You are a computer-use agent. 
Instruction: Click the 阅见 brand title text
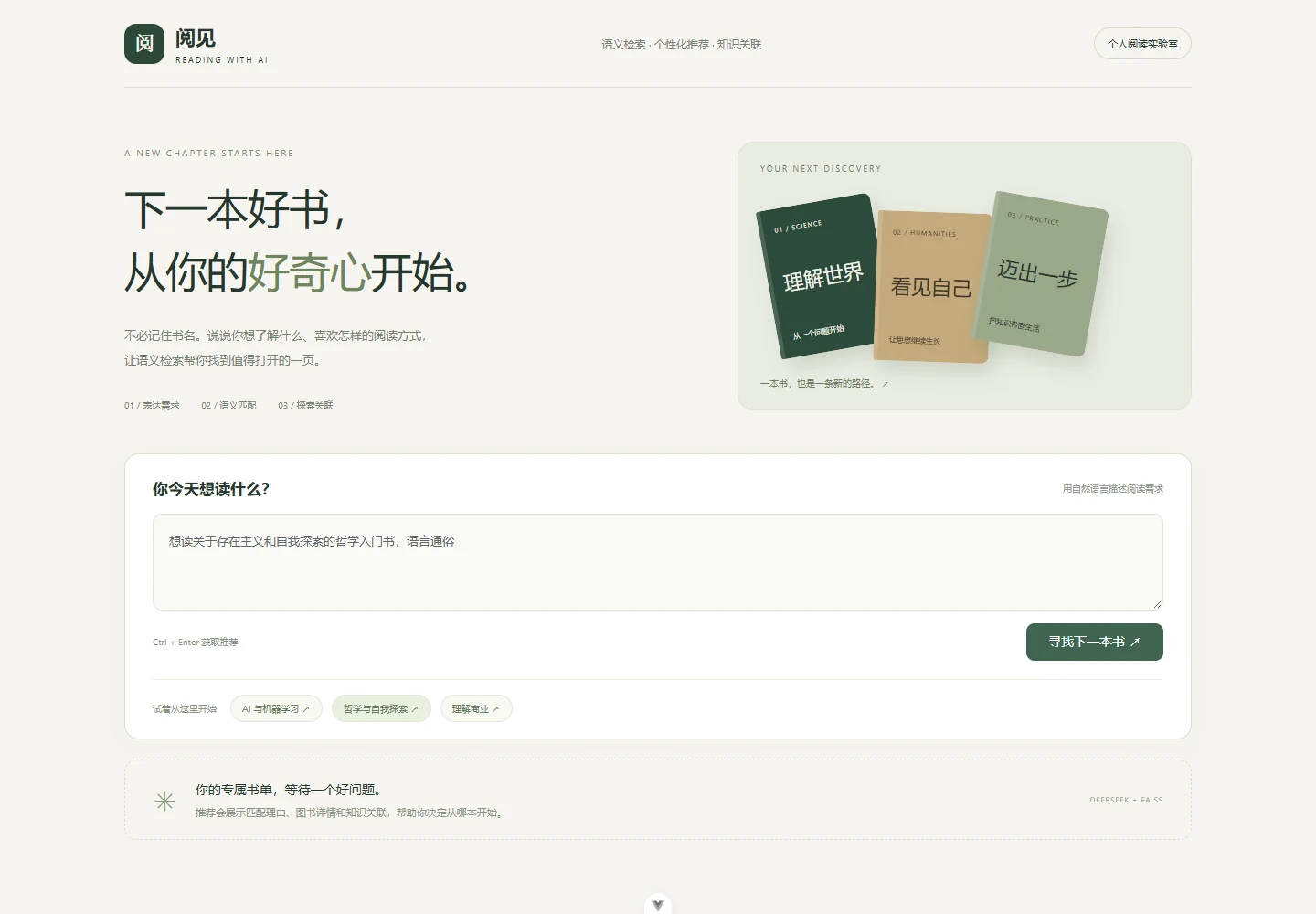[196, 37]
